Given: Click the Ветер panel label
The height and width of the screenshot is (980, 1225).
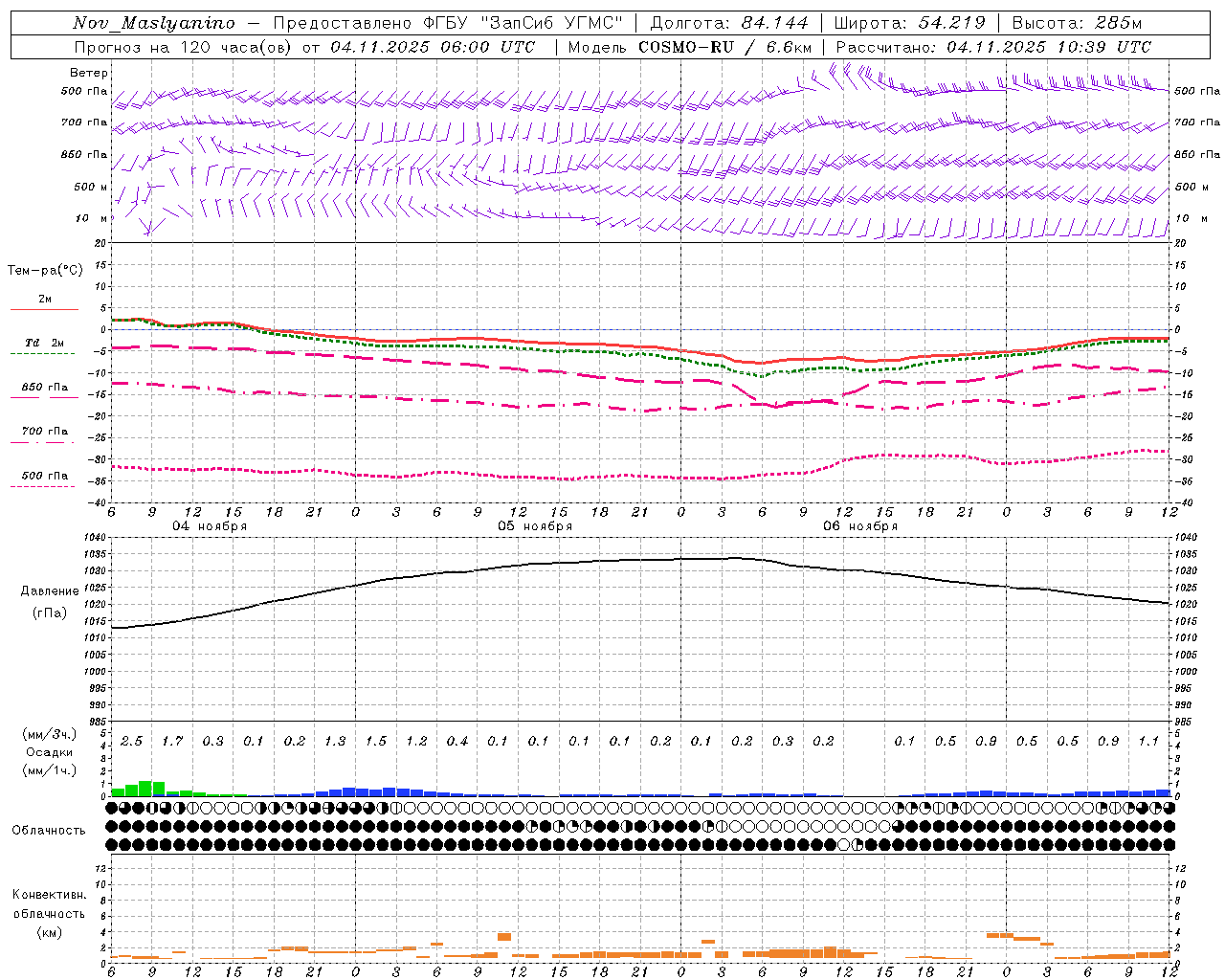Looking at the screenshot, I should pyautogui.click(x=89, y=73).
